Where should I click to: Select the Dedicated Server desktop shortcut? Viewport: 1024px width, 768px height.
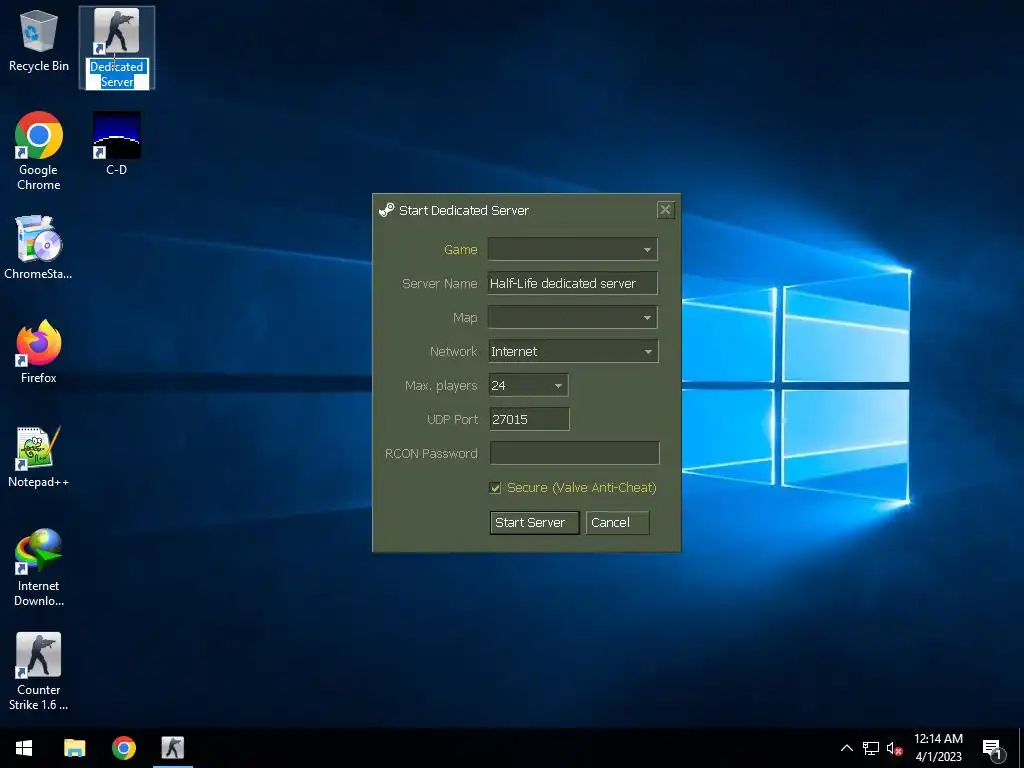pos(117,48)
